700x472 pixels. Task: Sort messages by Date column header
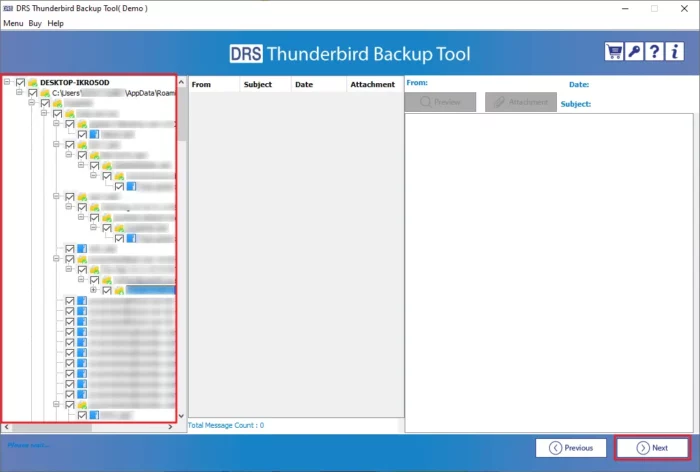click(x=319, y=84)
